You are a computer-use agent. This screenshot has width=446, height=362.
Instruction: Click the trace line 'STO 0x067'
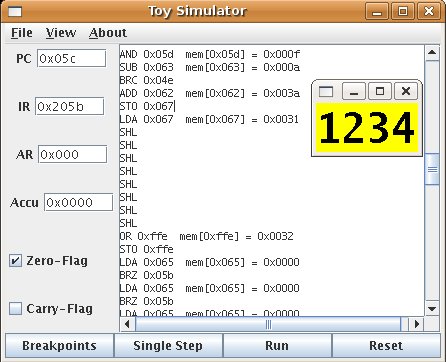[147, 106]
